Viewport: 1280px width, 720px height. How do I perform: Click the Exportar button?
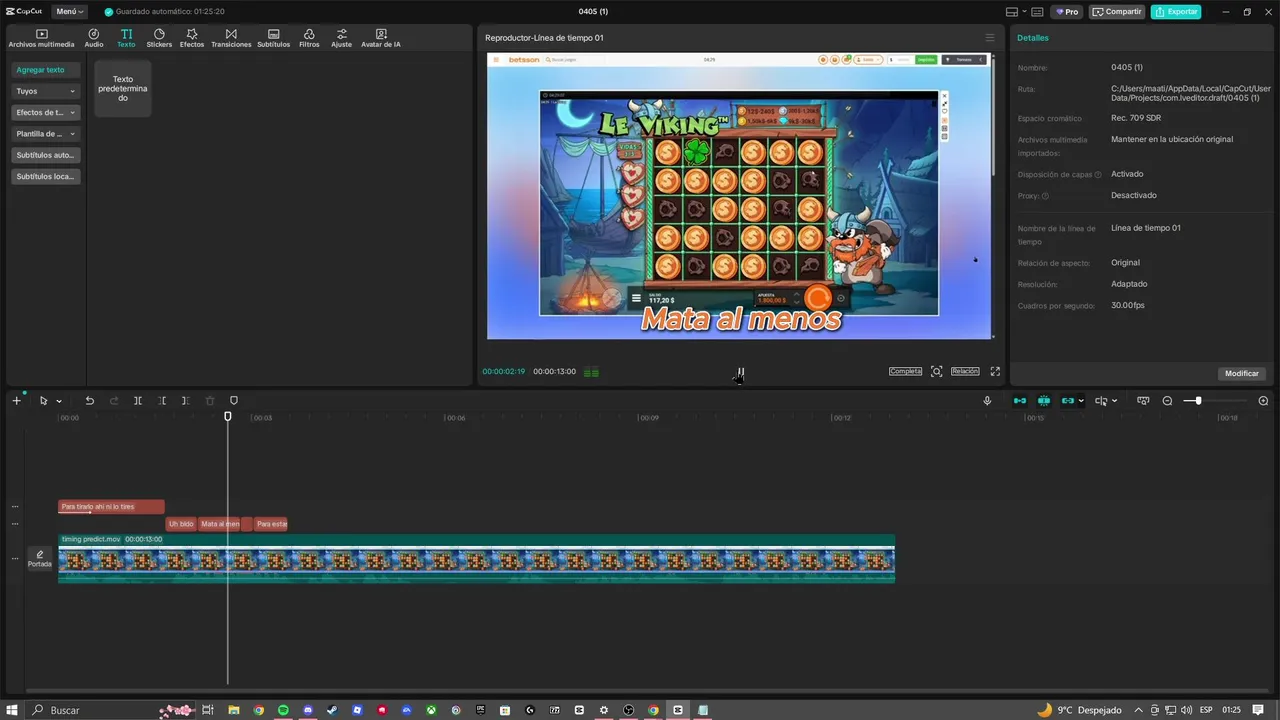pos(1176,12)
